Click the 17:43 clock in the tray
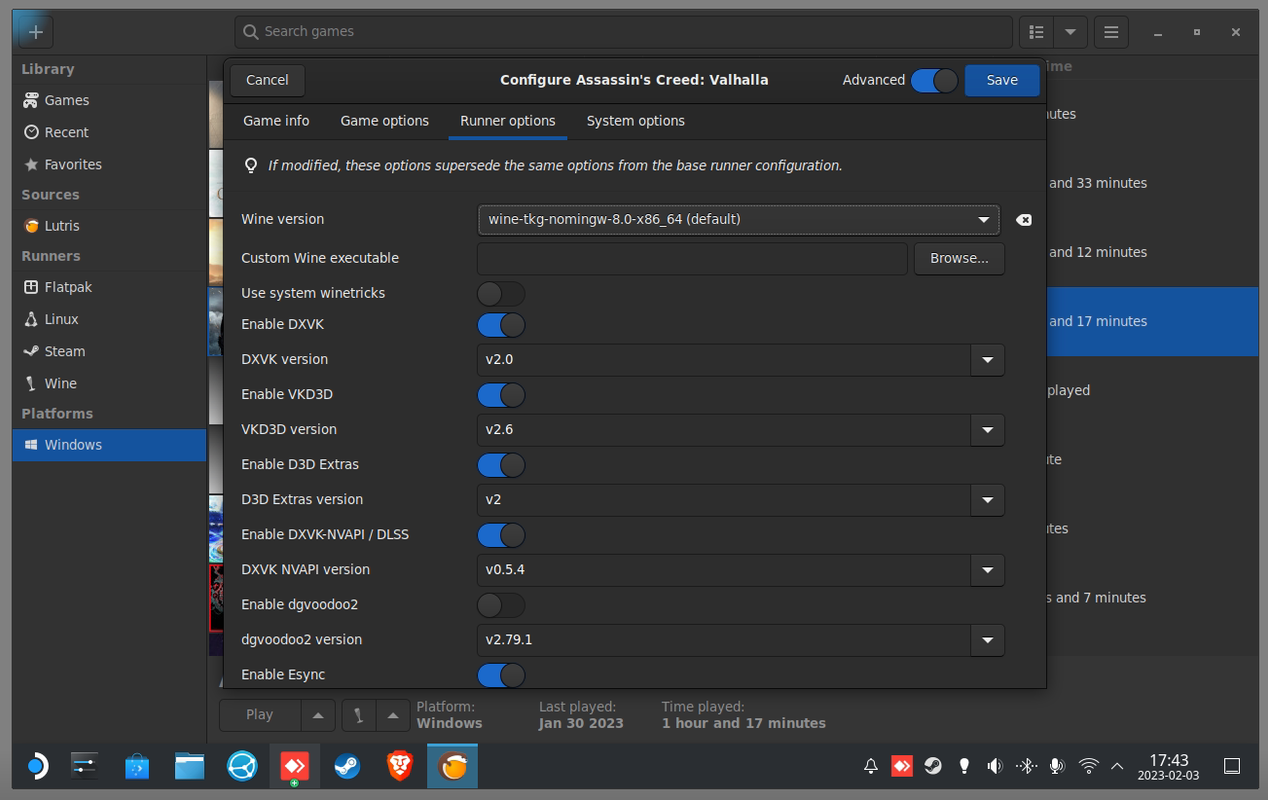 1168,767
